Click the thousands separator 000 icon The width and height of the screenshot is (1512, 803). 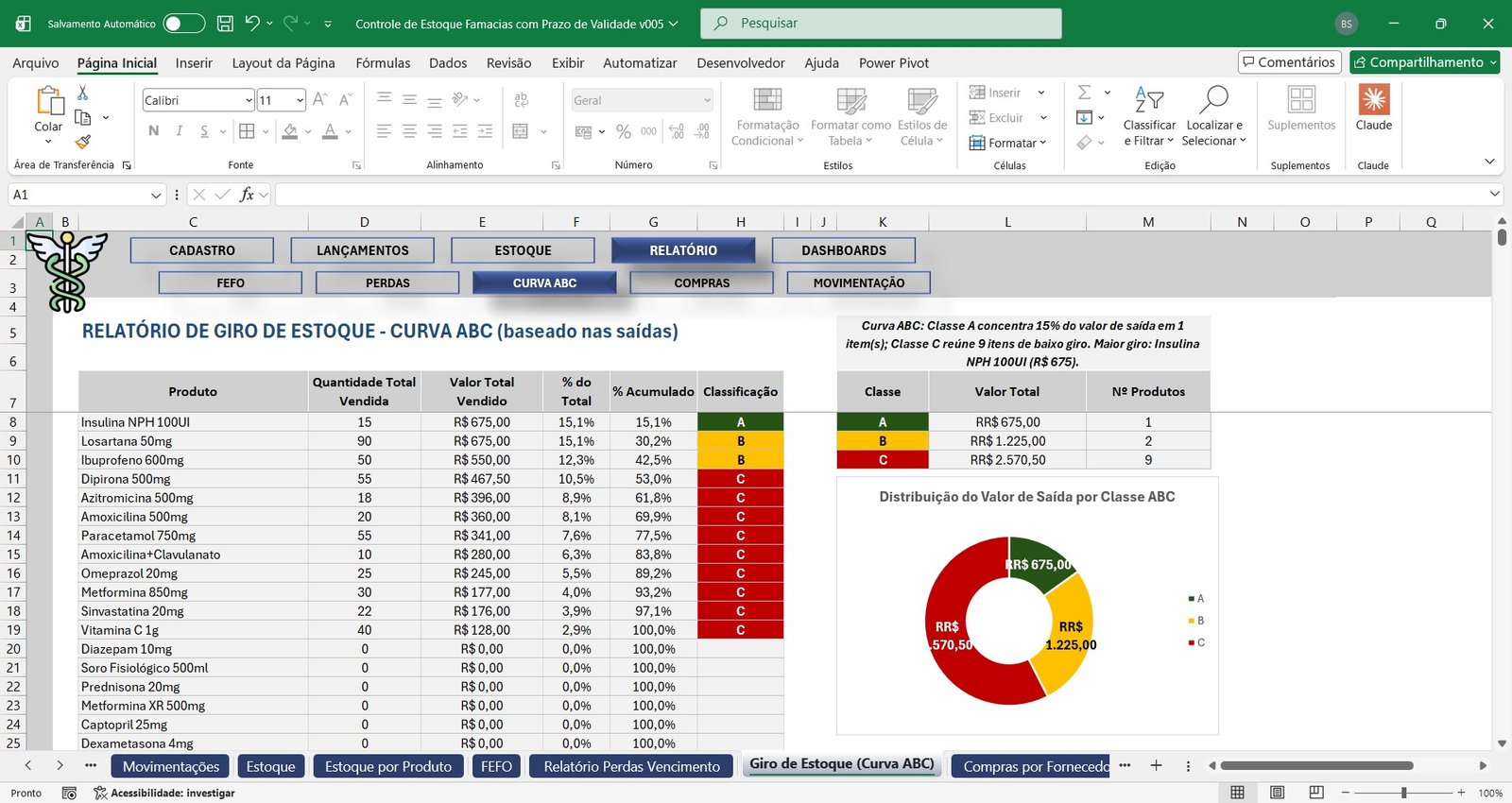click(x=648, y=131)
